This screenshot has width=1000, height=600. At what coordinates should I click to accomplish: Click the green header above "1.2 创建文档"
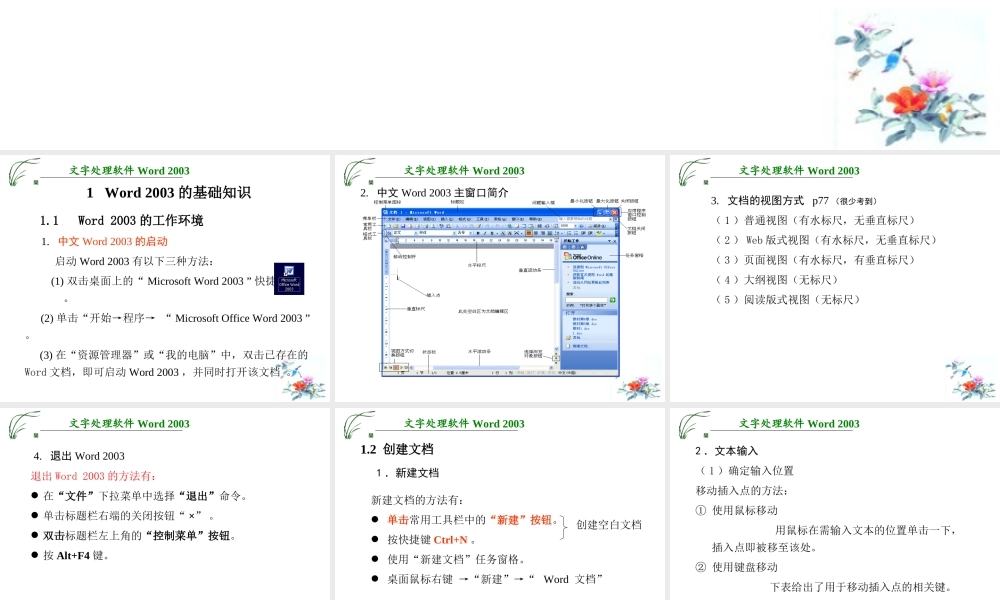464,423
